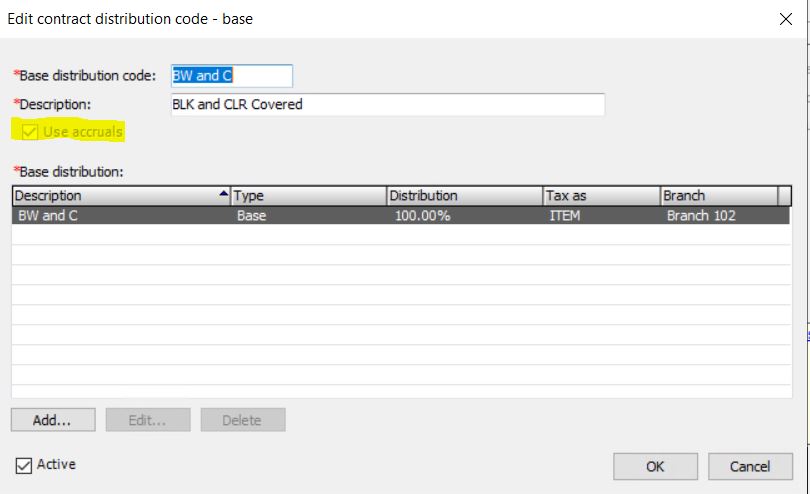Click the Base distribution code field

[x=231, y=77]
